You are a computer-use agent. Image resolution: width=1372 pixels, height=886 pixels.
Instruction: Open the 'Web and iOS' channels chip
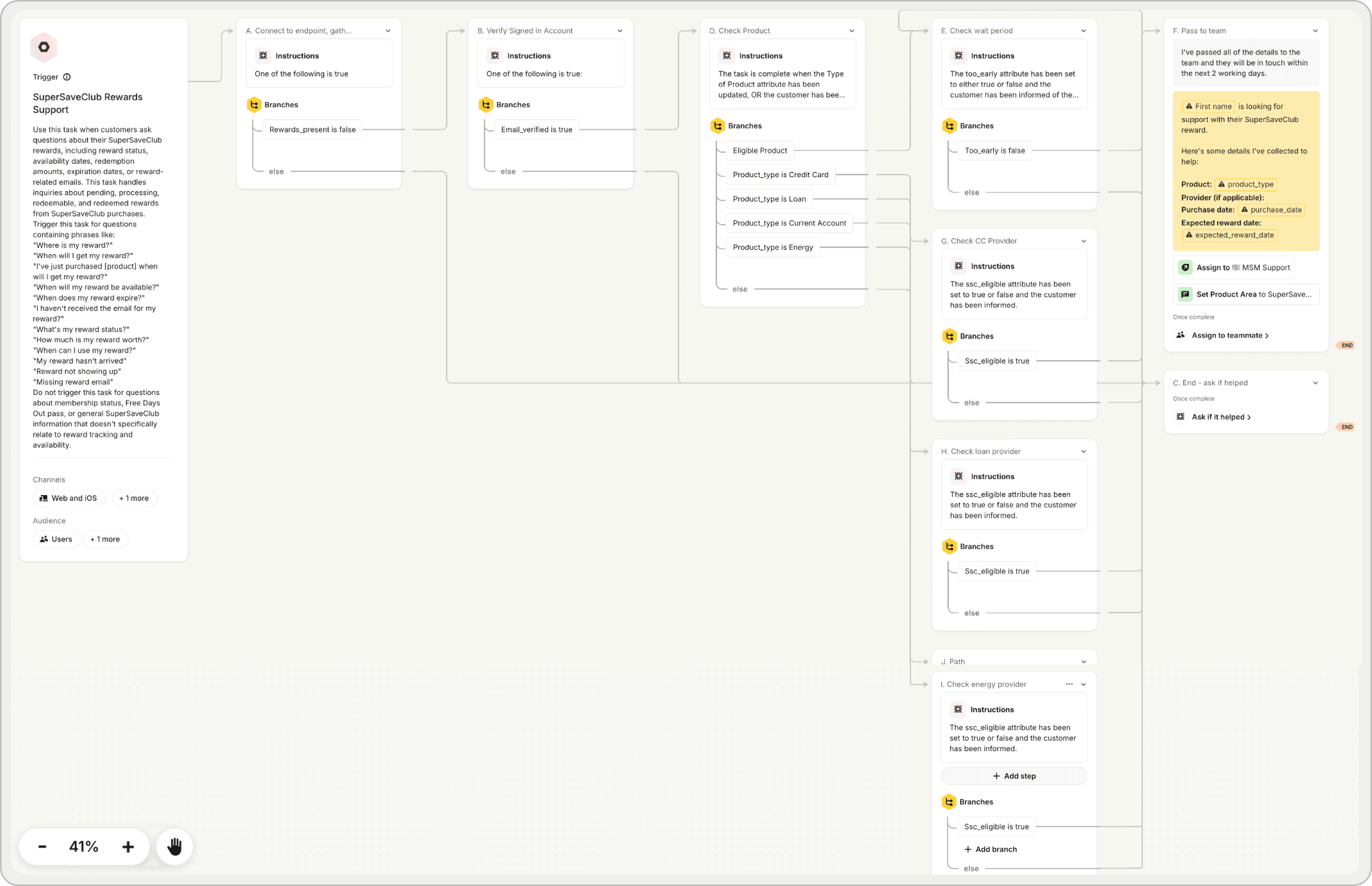point(68,498)
